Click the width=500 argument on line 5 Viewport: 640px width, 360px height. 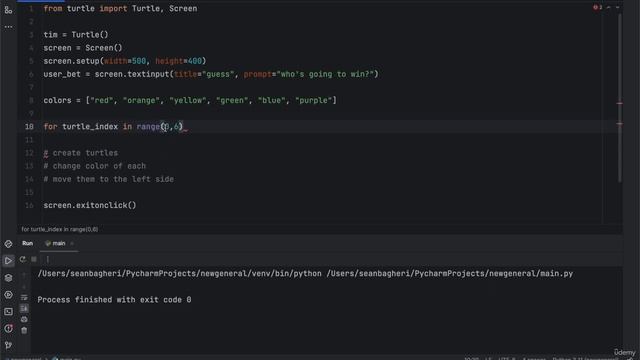(125, 61)
